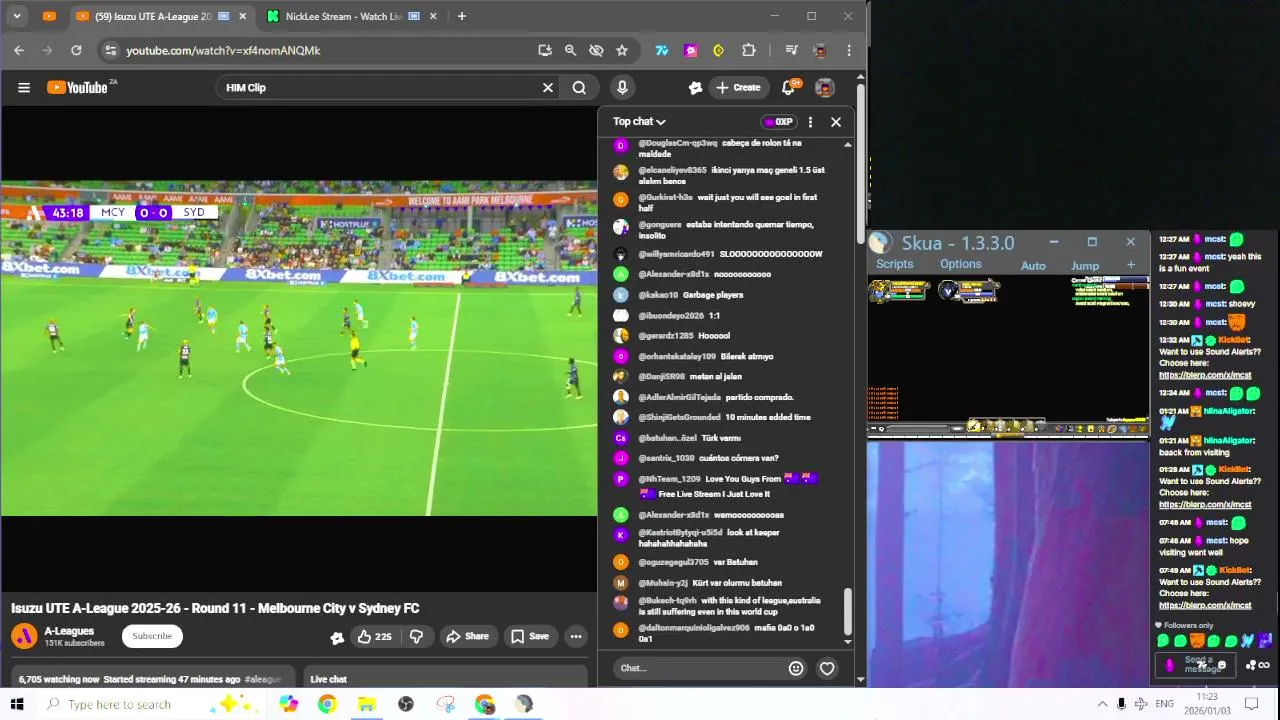Image resolution: width=1280 pixels, height=720 pixels.
Task: Share the A-League video
Action: pos(467,636)
